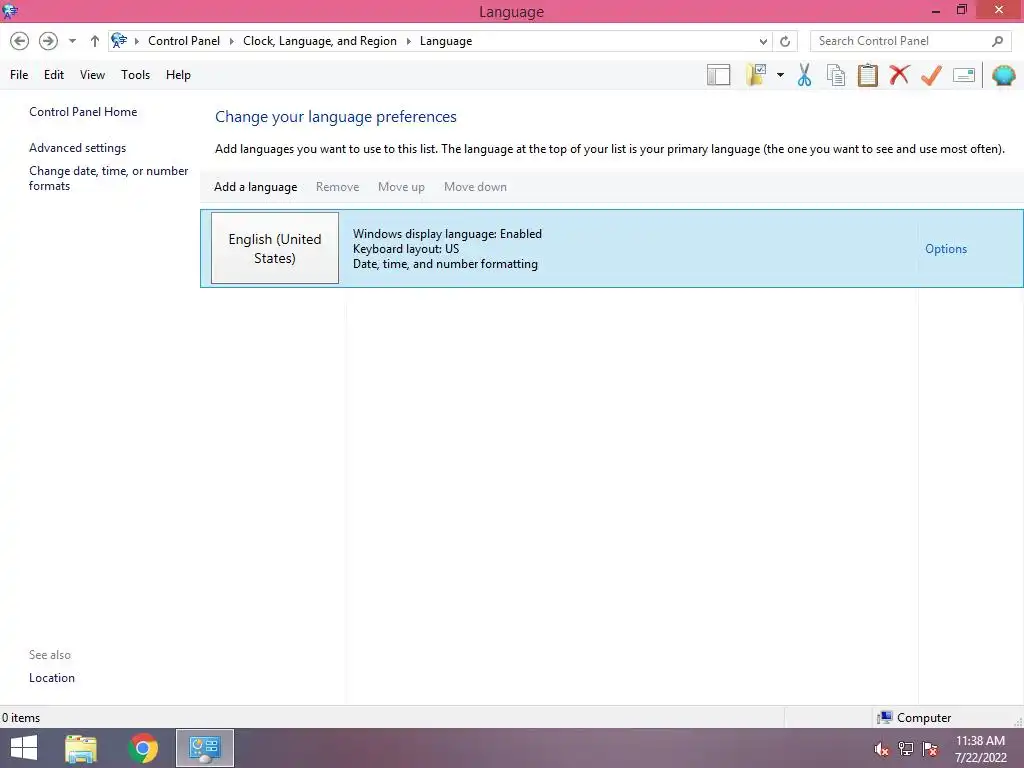This screenshot has height=768, width=1024.
Task: Click the Language window title bar icon
Action: pos(10,11)
